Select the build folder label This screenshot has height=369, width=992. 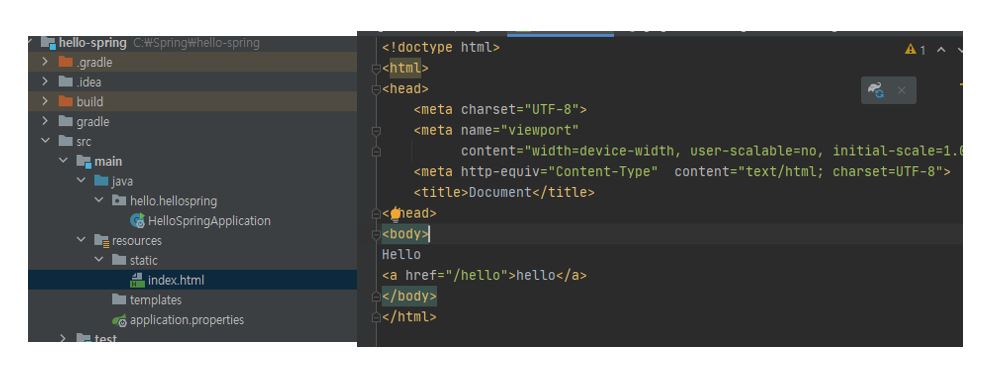tap(90, 101)
